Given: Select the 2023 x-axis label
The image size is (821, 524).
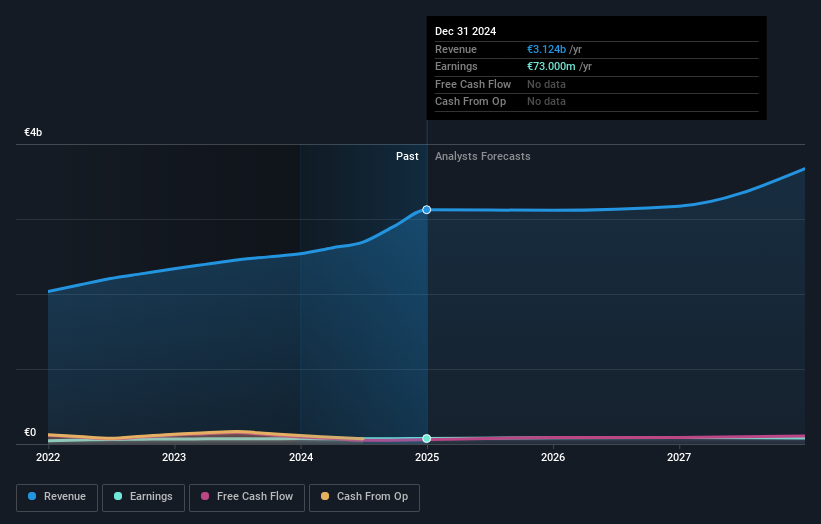Looking at the screenshot, I should click(x=174, y=458).
